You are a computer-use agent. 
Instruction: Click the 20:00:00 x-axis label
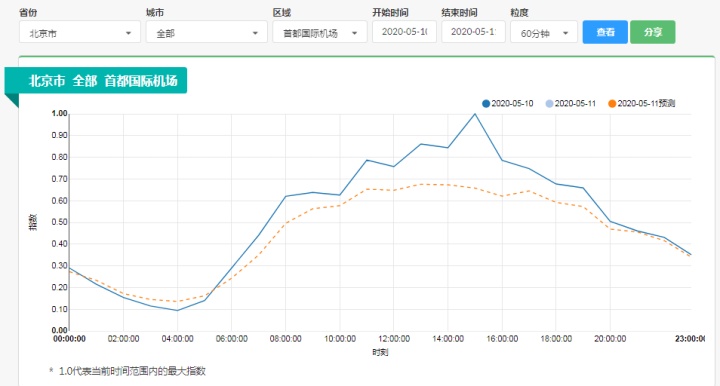[x=610, y=339]
